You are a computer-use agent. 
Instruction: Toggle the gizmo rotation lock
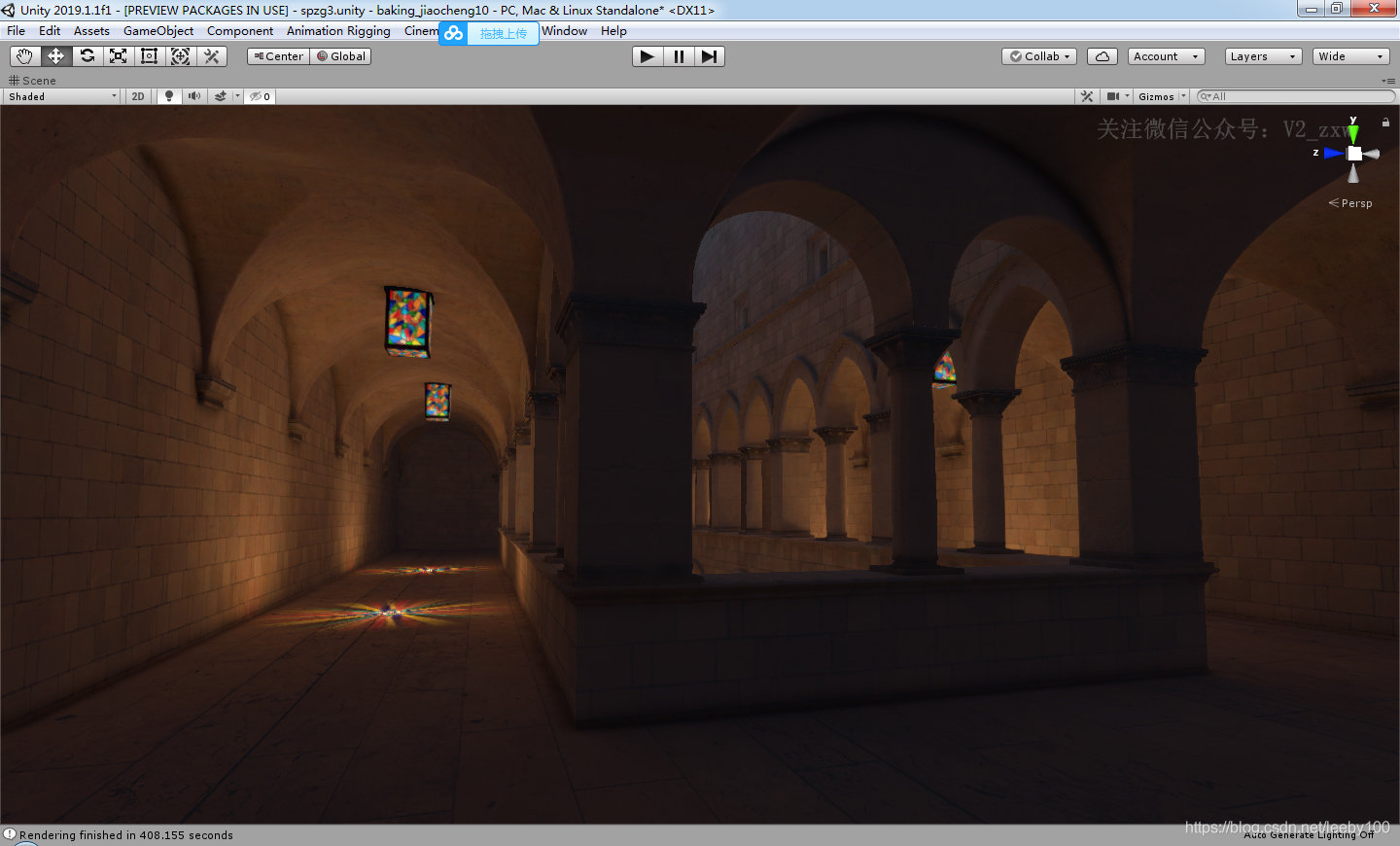[x=1385, y=123]
